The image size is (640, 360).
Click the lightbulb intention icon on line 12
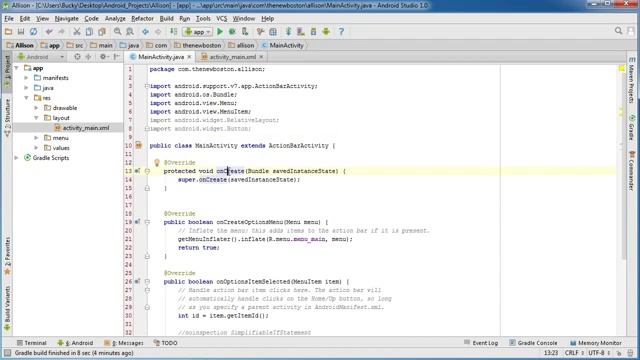[157, 162]
